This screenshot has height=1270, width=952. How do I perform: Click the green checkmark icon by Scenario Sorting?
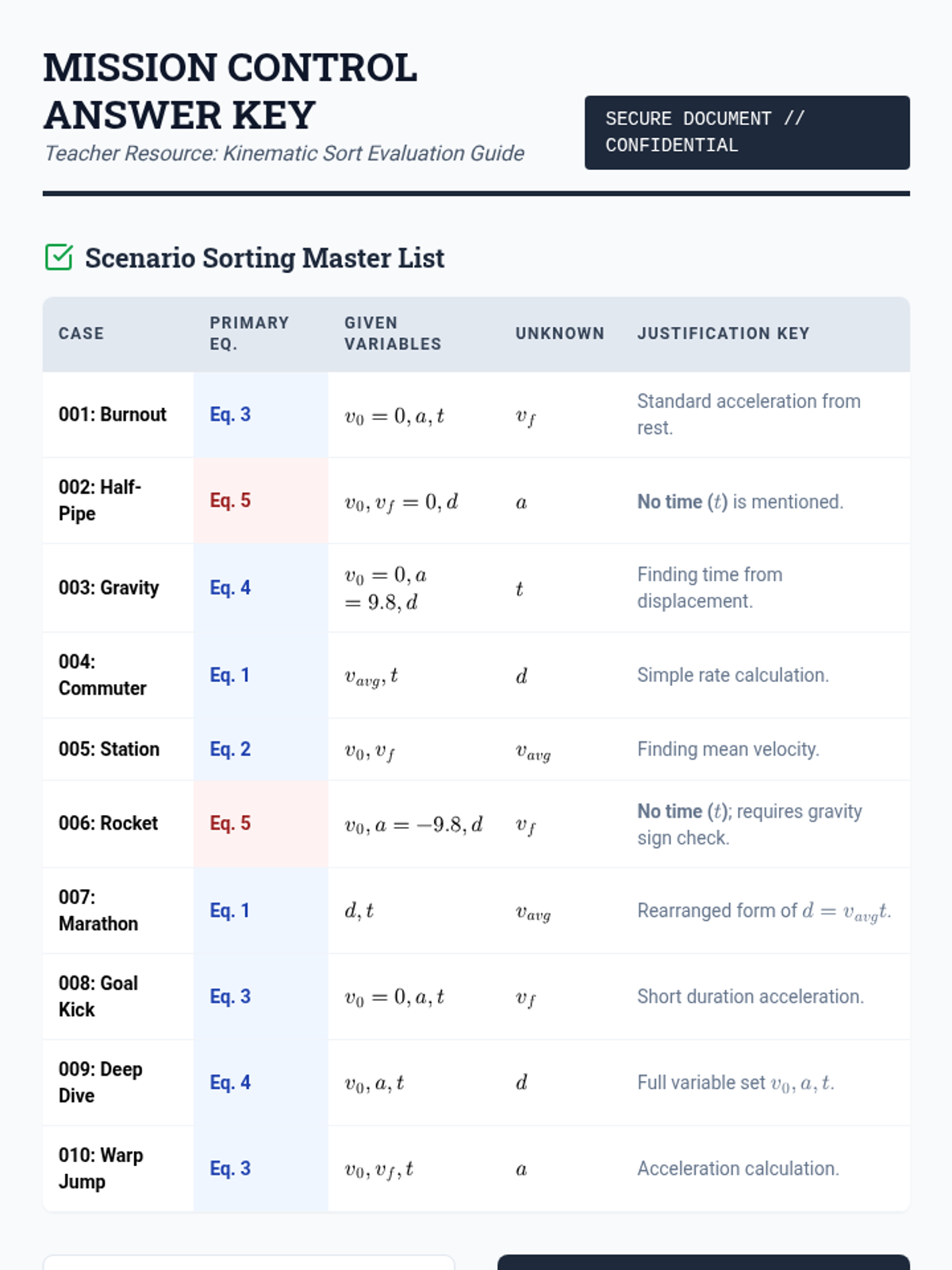point(59,258)
